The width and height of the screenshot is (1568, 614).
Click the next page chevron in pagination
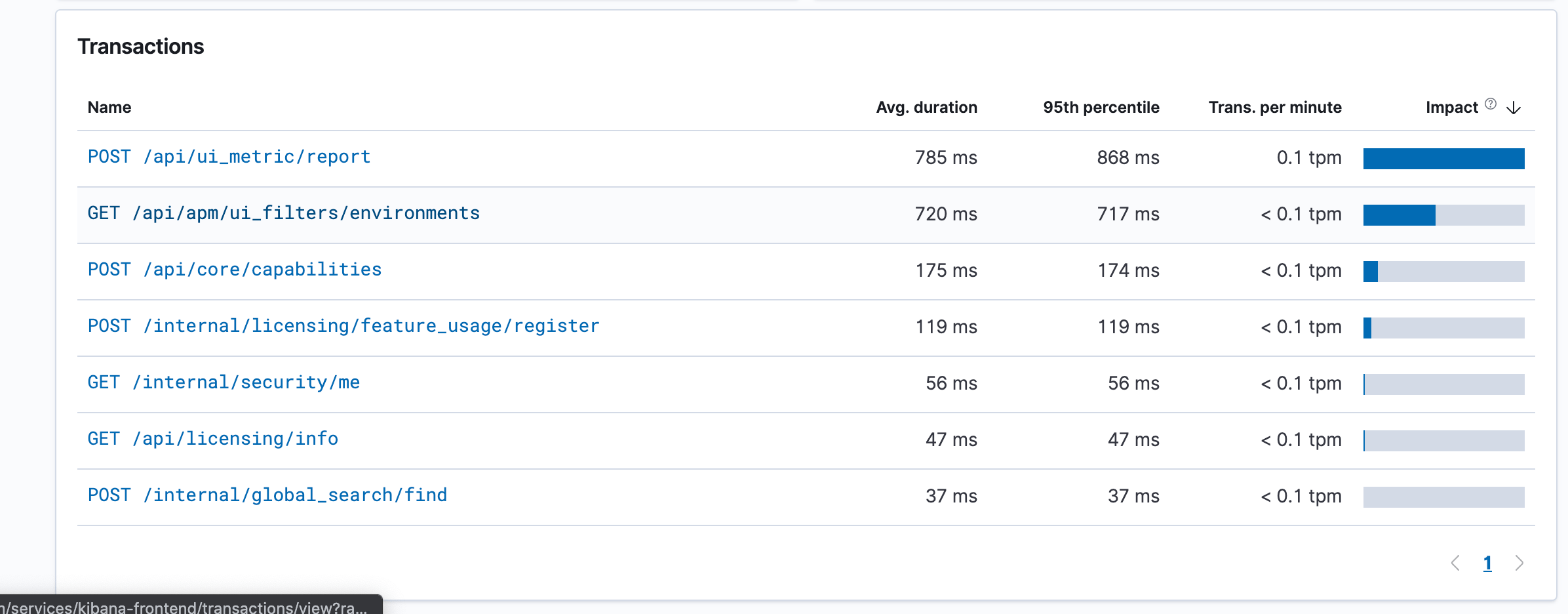click(1519, 563)
